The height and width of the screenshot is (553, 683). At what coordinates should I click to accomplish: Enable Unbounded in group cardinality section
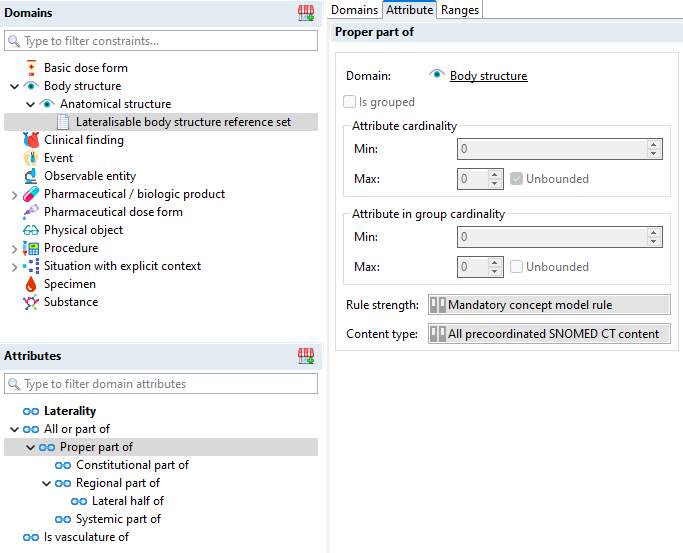[x=516, y=267]
